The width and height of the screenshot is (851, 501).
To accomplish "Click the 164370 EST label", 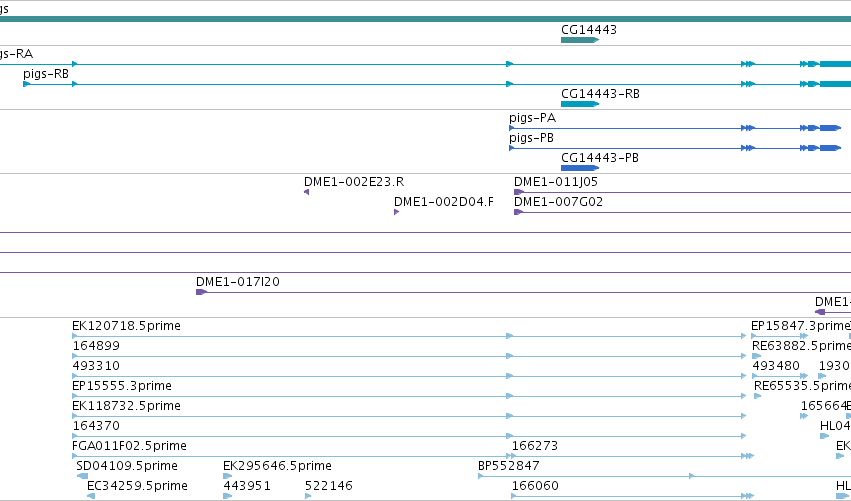I will point(96,426).
